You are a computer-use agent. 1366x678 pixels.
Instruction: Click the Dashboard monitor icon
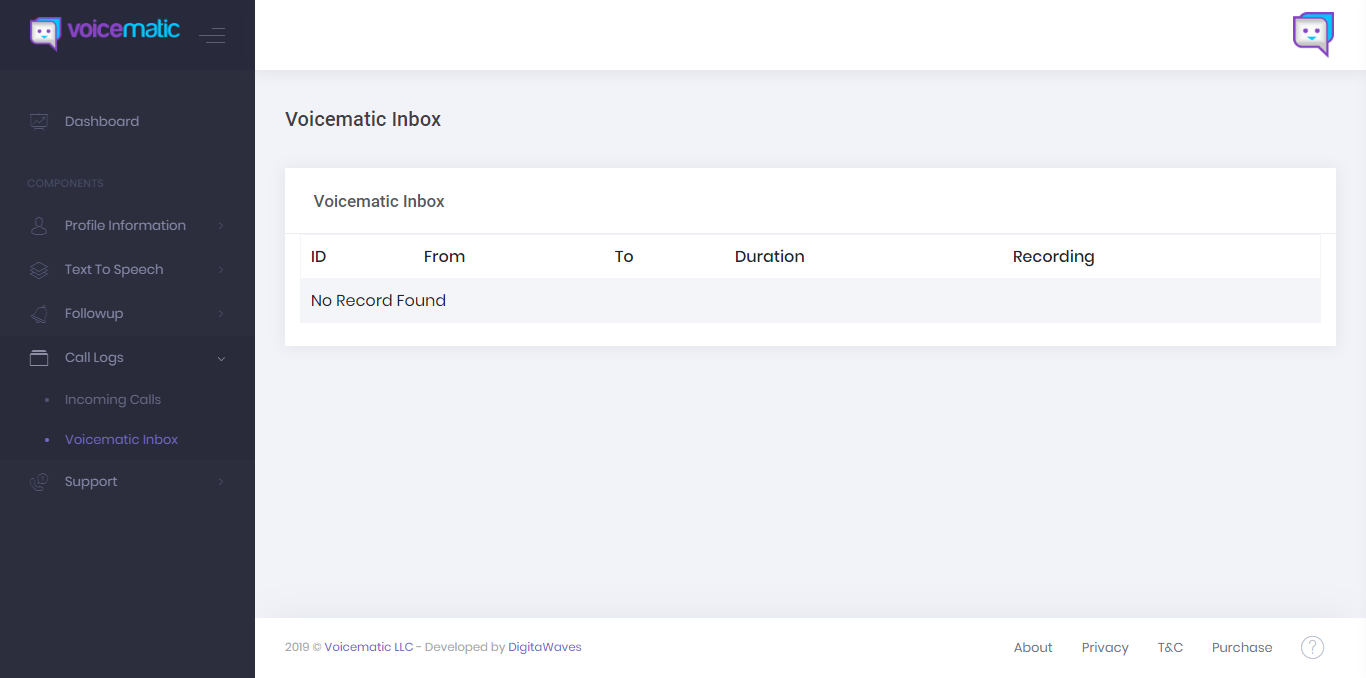[39, 122]
